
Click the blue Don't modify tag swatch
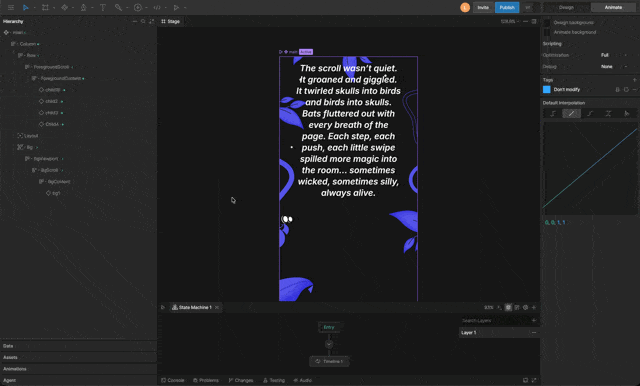[547, 89]
